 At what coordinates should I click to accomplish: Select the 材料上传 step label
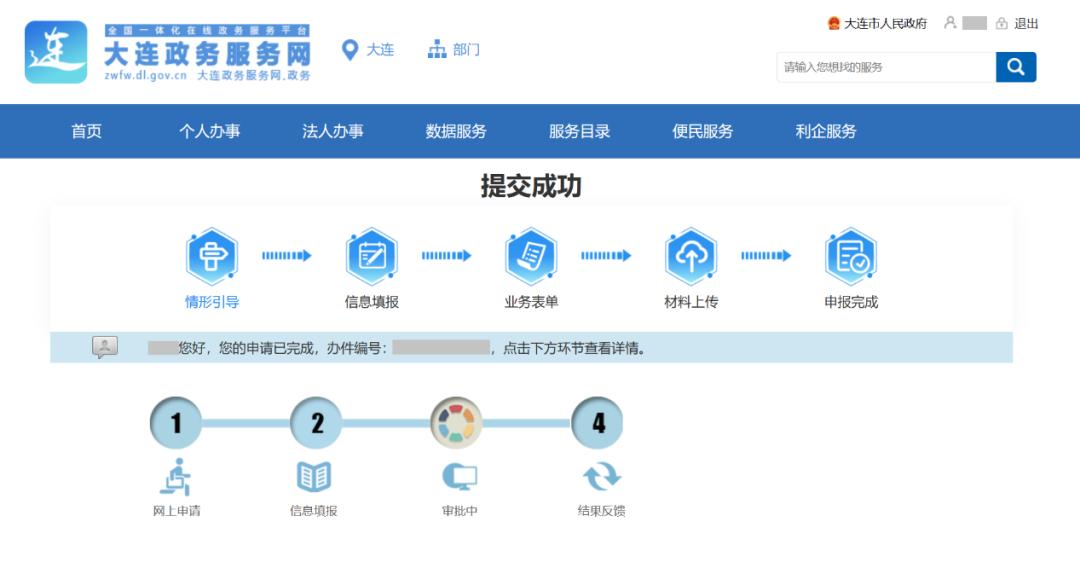pyautogui.click(x=691, y=302)
